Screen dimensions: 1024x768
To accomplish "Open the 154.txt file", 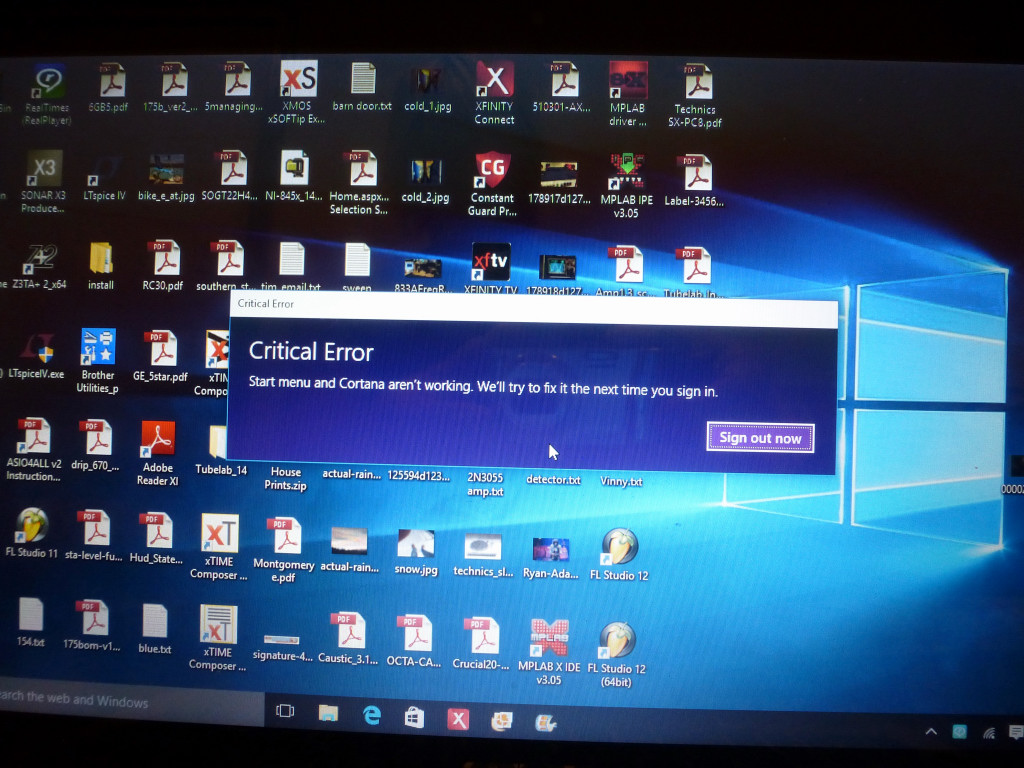I will tap(31, 622).
